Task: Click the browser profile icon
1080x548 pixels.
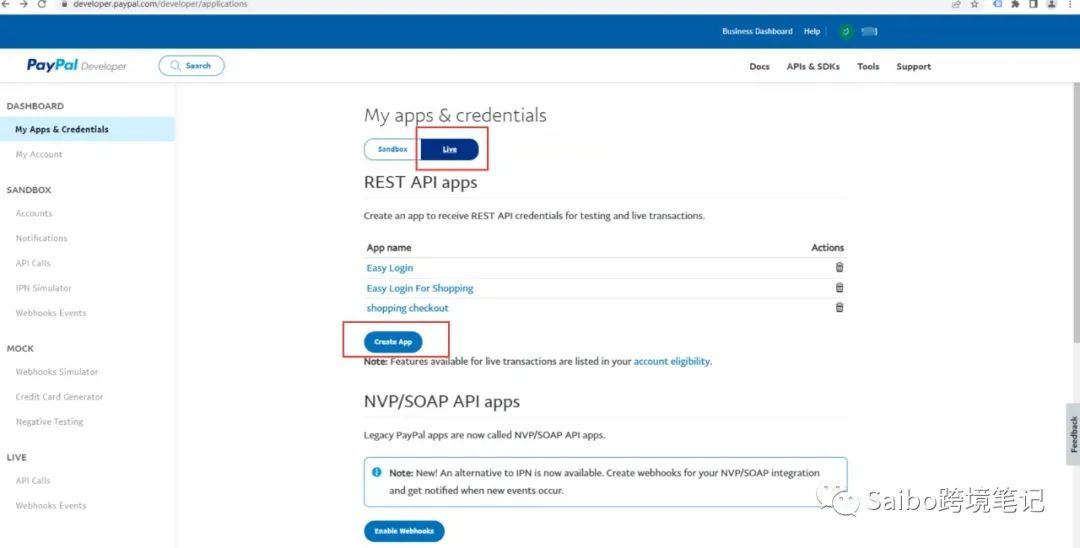Action: pyautogui.click(x=1052, y=4)
